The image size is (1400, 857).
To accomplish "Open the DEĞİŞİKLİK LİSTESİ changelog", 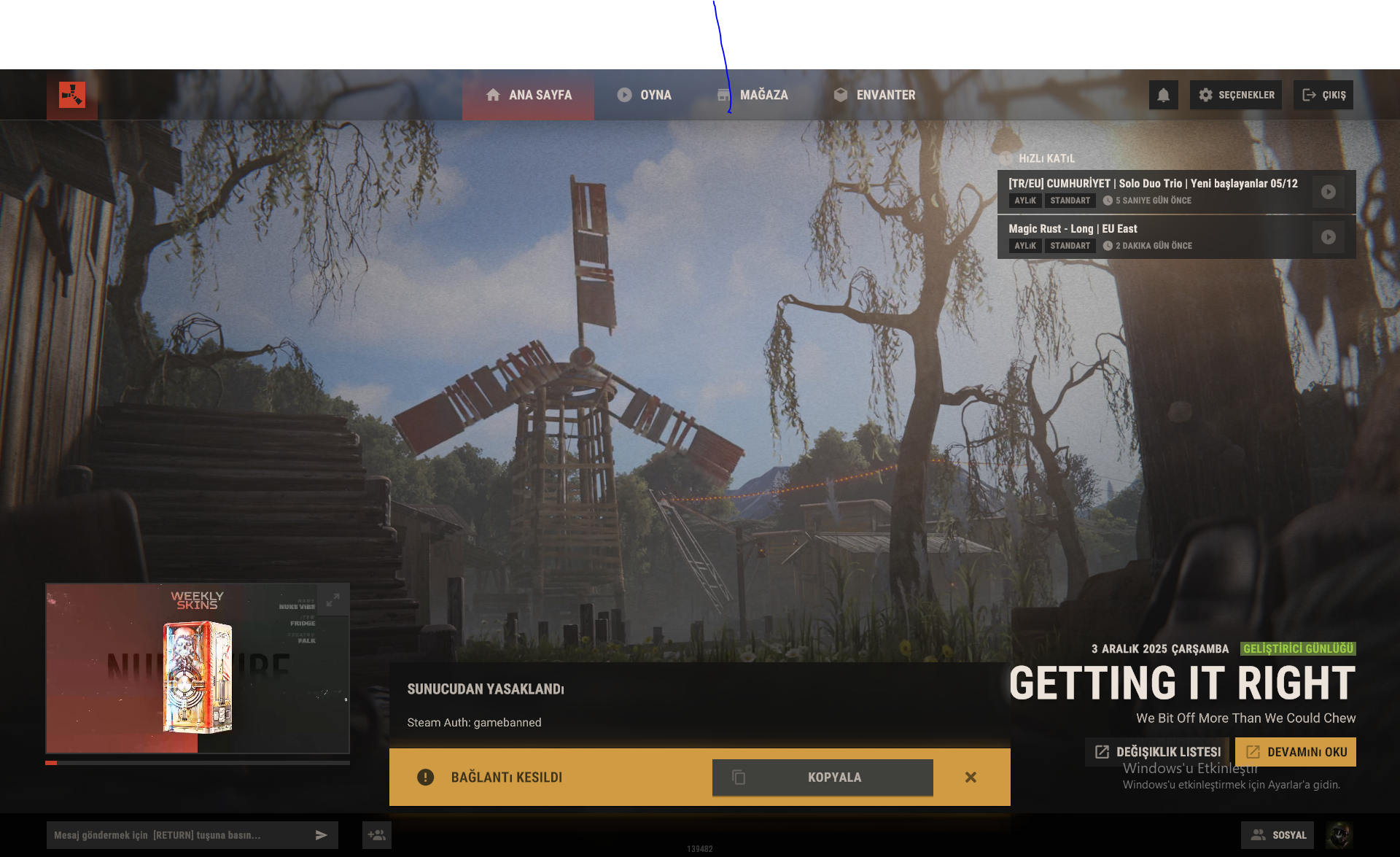I will (1157, 752).
